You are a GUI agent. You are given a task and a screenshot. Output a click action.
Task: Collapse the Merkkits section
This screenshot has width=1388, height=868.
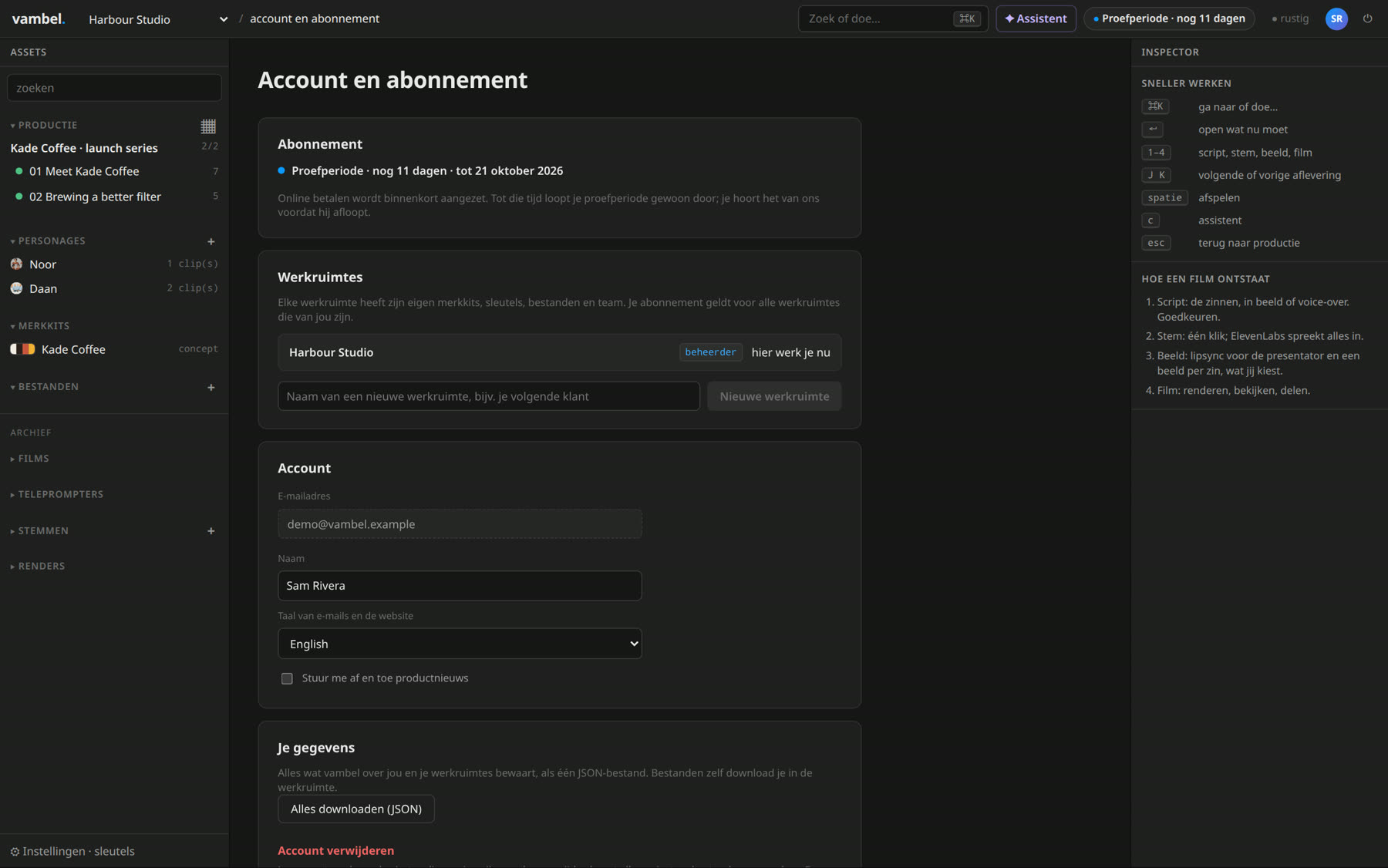click(40, 325)
